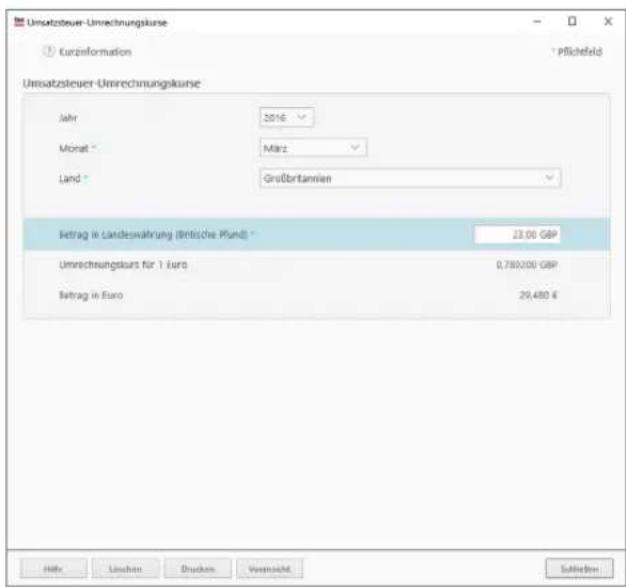
Task: Close the window with the X
Action: 608,21
